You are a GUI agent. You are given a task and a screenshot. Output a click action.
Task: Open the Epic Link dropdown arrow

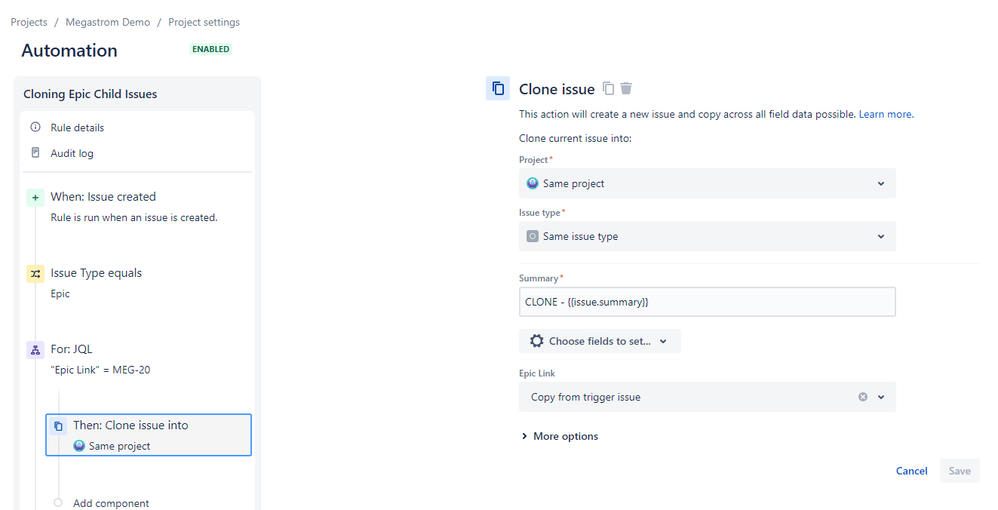(x=881, y=397)
